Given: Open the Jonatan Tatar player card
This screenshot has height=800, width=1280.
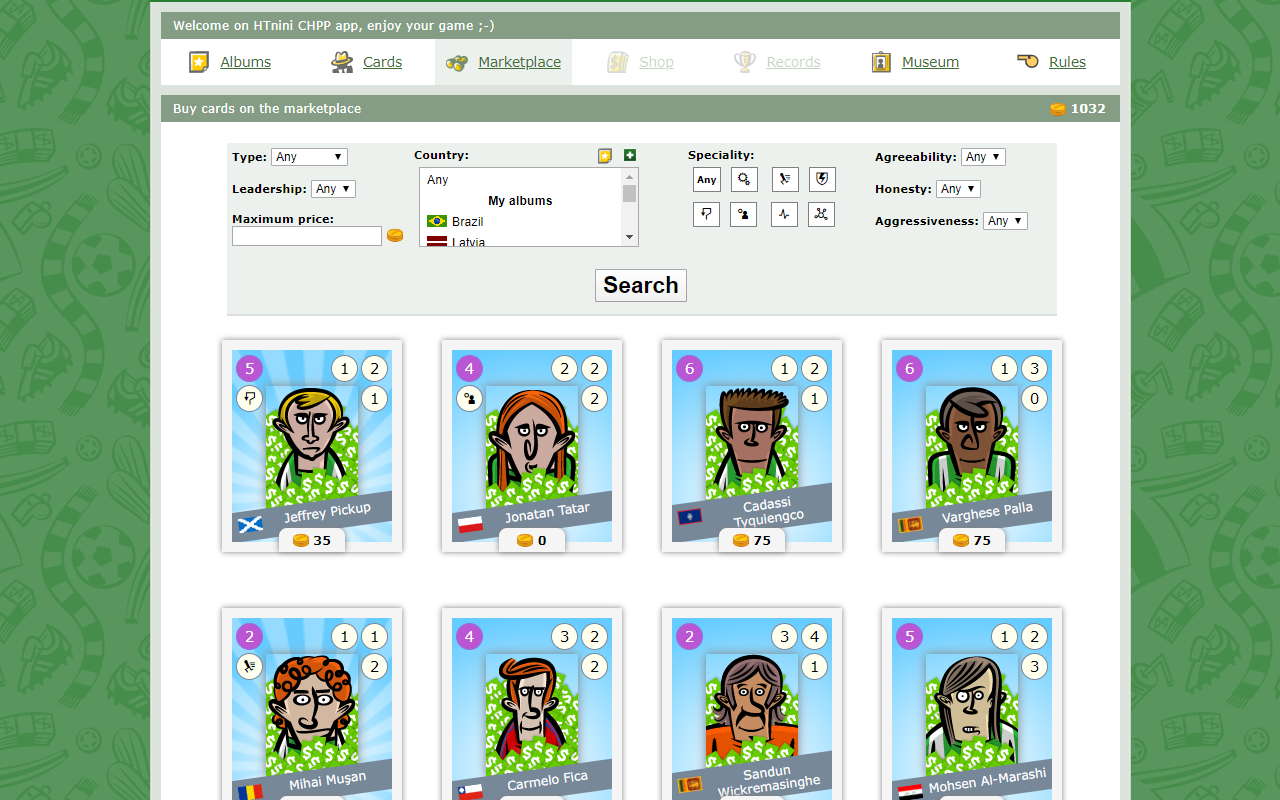Looking at the screenshot, I should pyautogui.click(x=532, y=446).
